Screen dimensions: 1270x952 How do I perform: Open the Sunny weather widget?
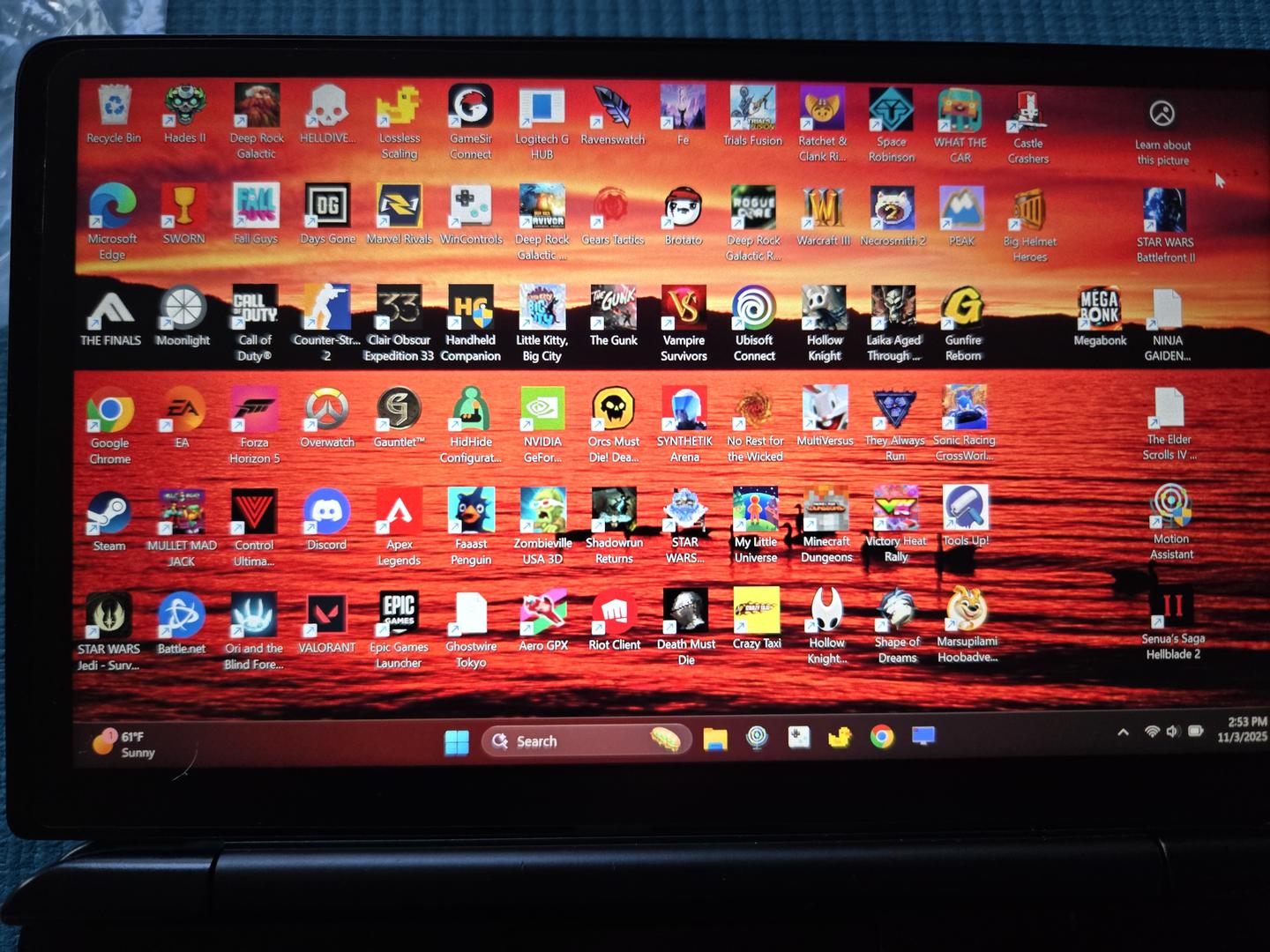(123, 744)
